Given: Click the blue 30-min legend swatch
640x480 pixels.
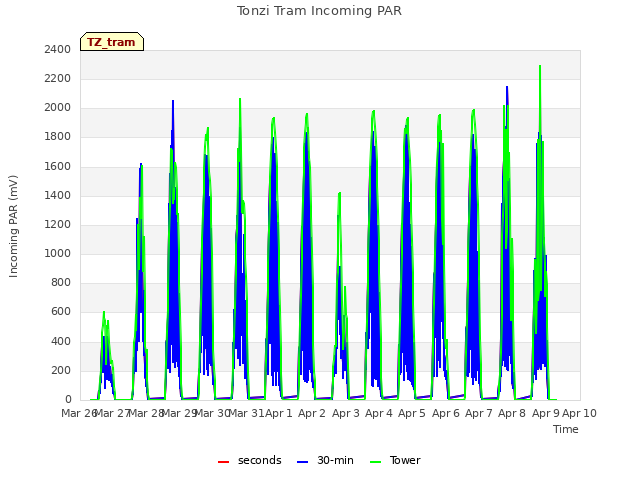Looking at the screenshot, I should tap(302, 462).
